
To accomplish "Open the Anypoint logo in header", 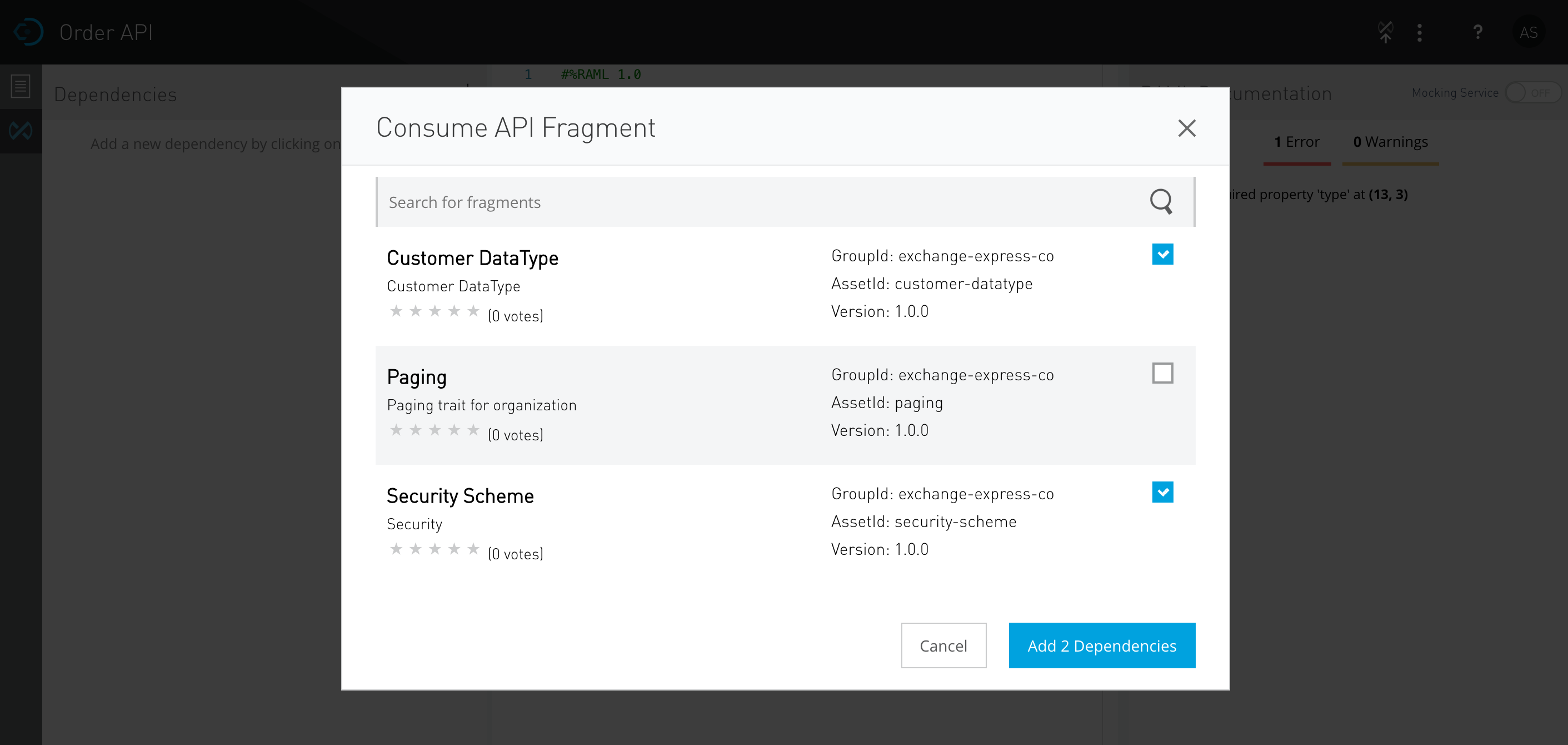I will pos(28,32).
